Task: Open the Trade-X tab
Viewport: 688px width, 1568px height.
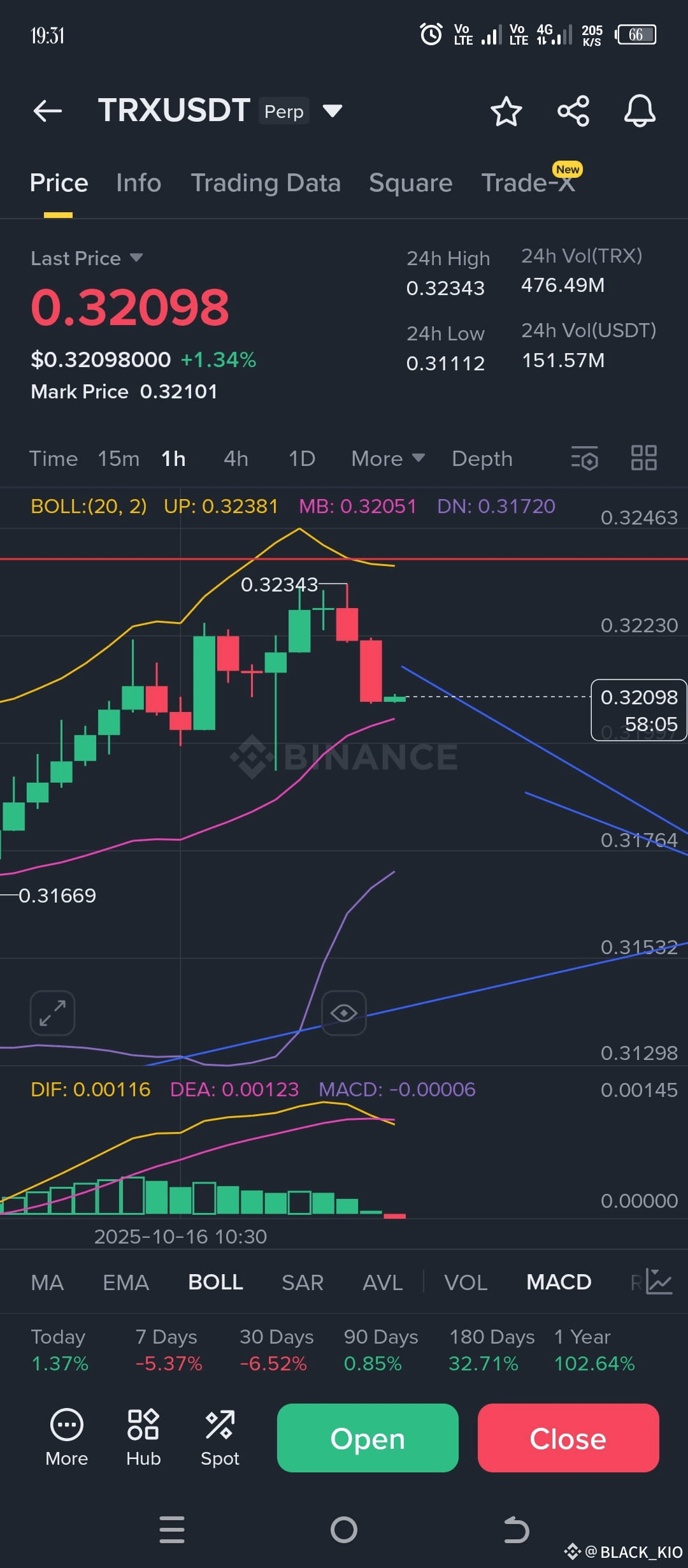Action: [x=528, y=183]
